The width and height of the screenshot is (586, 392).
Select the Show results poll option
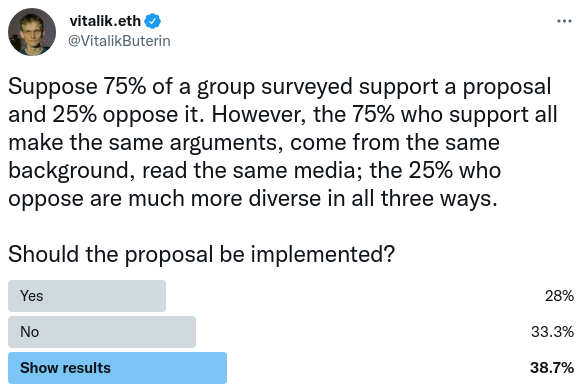click(117, 368)
